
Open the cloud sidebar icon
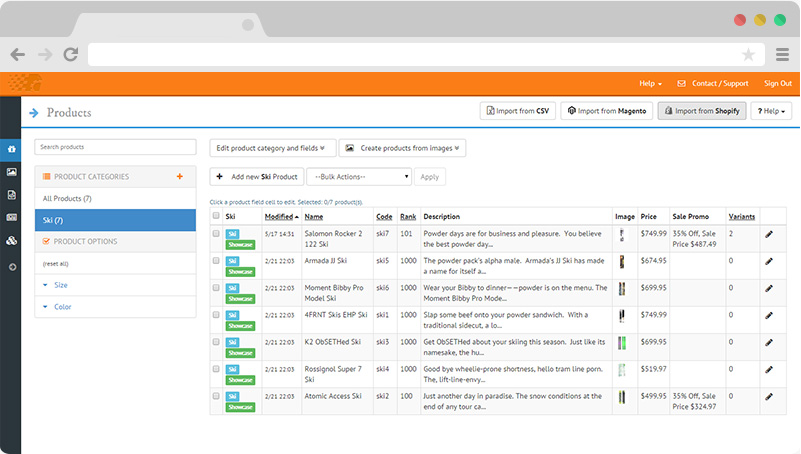pyautogui.click(x=11, y=241)
